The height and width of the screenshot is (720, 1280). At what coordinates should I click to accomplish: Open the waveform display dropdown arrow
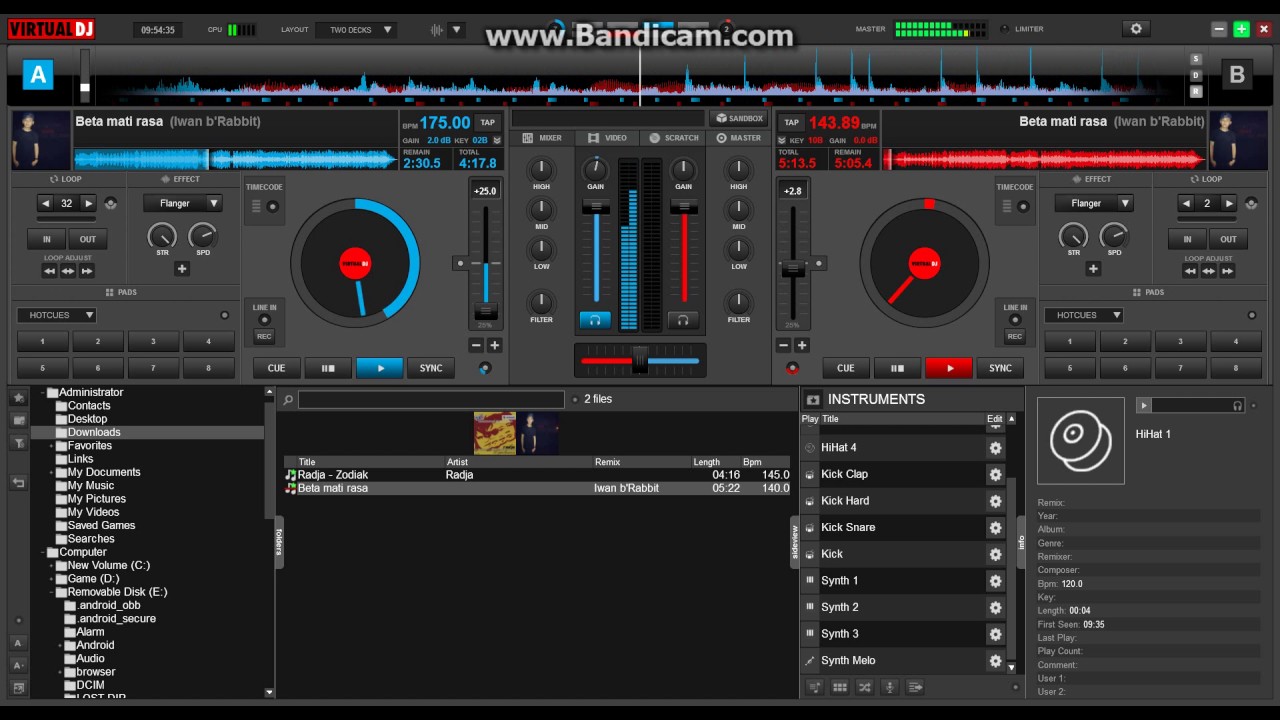[457, 30]
